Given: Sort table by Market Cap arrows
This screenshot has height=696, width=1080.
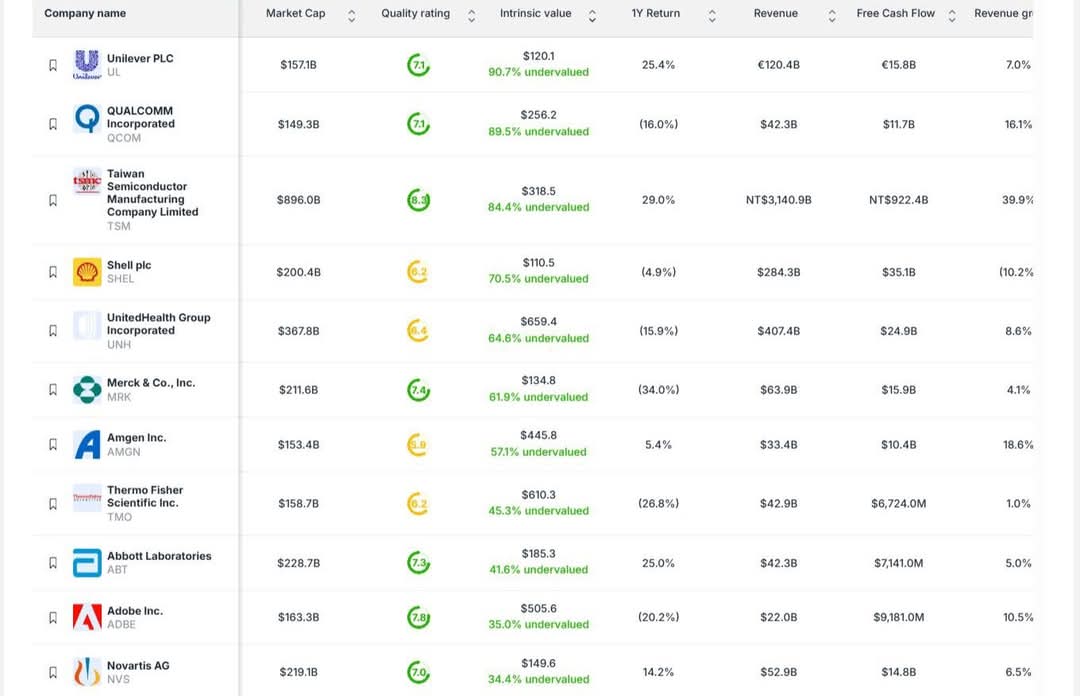Looking at the screenshot, I should (351, 15).
